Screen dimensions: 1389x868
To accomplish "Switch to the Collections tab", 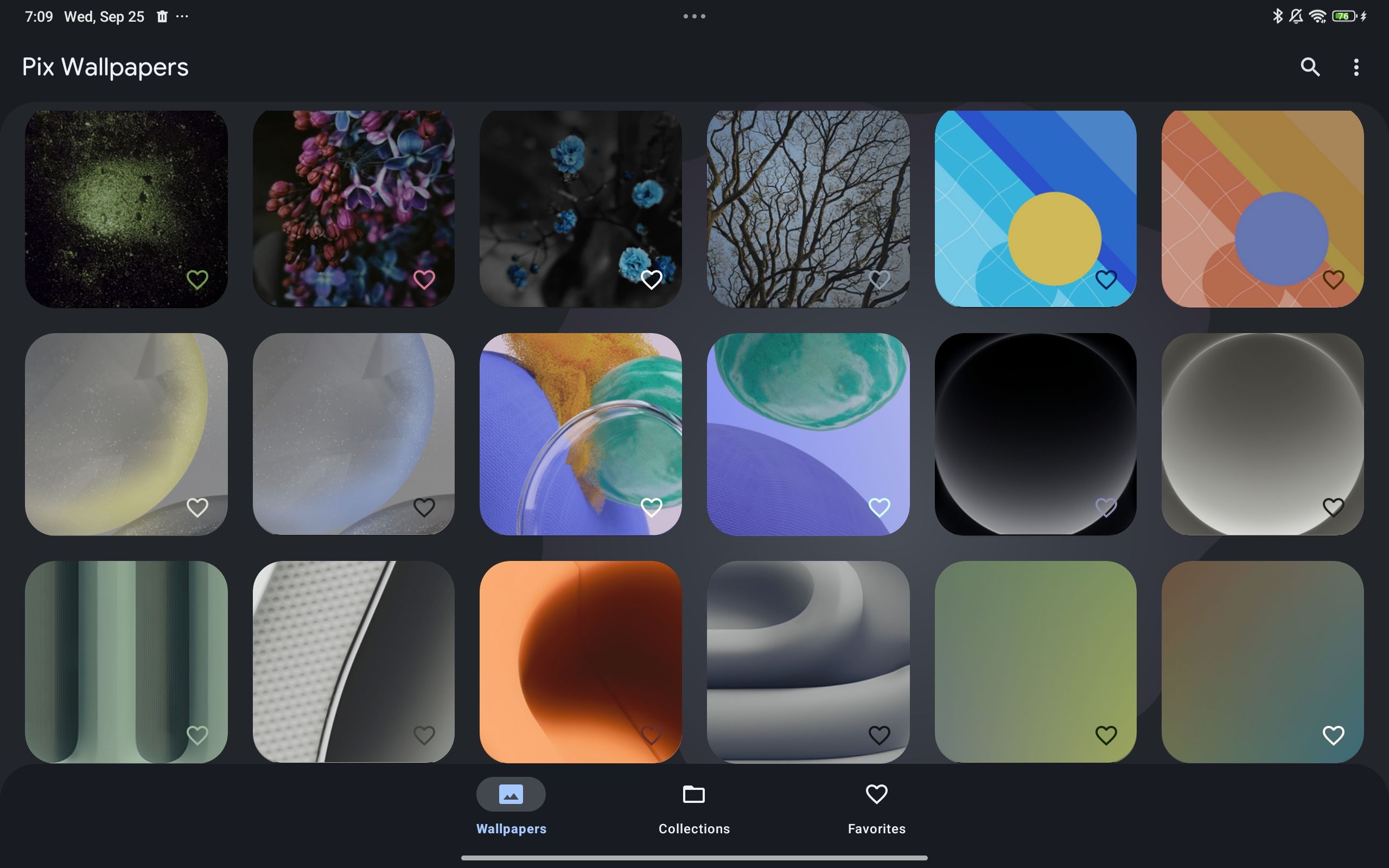I will 693,808.
